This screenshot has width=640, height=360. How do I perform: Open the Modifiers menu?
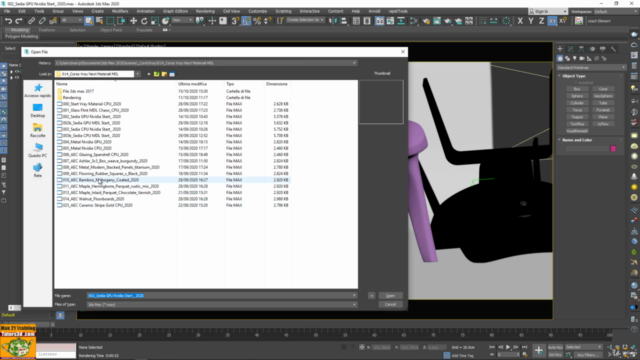click(120, 11)
